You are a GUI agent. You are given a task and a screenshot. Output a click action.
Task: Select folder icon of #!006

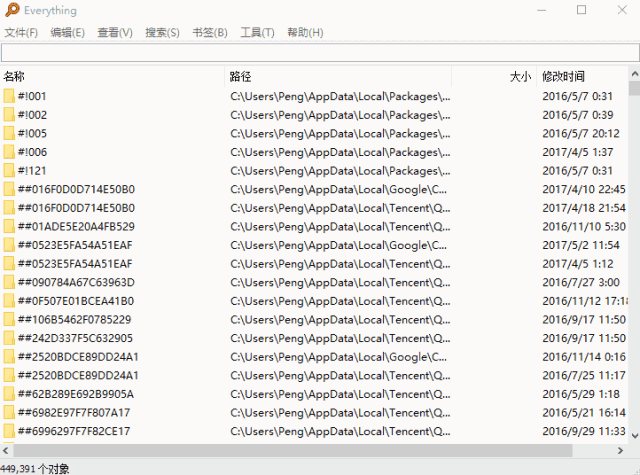point(9,152)
